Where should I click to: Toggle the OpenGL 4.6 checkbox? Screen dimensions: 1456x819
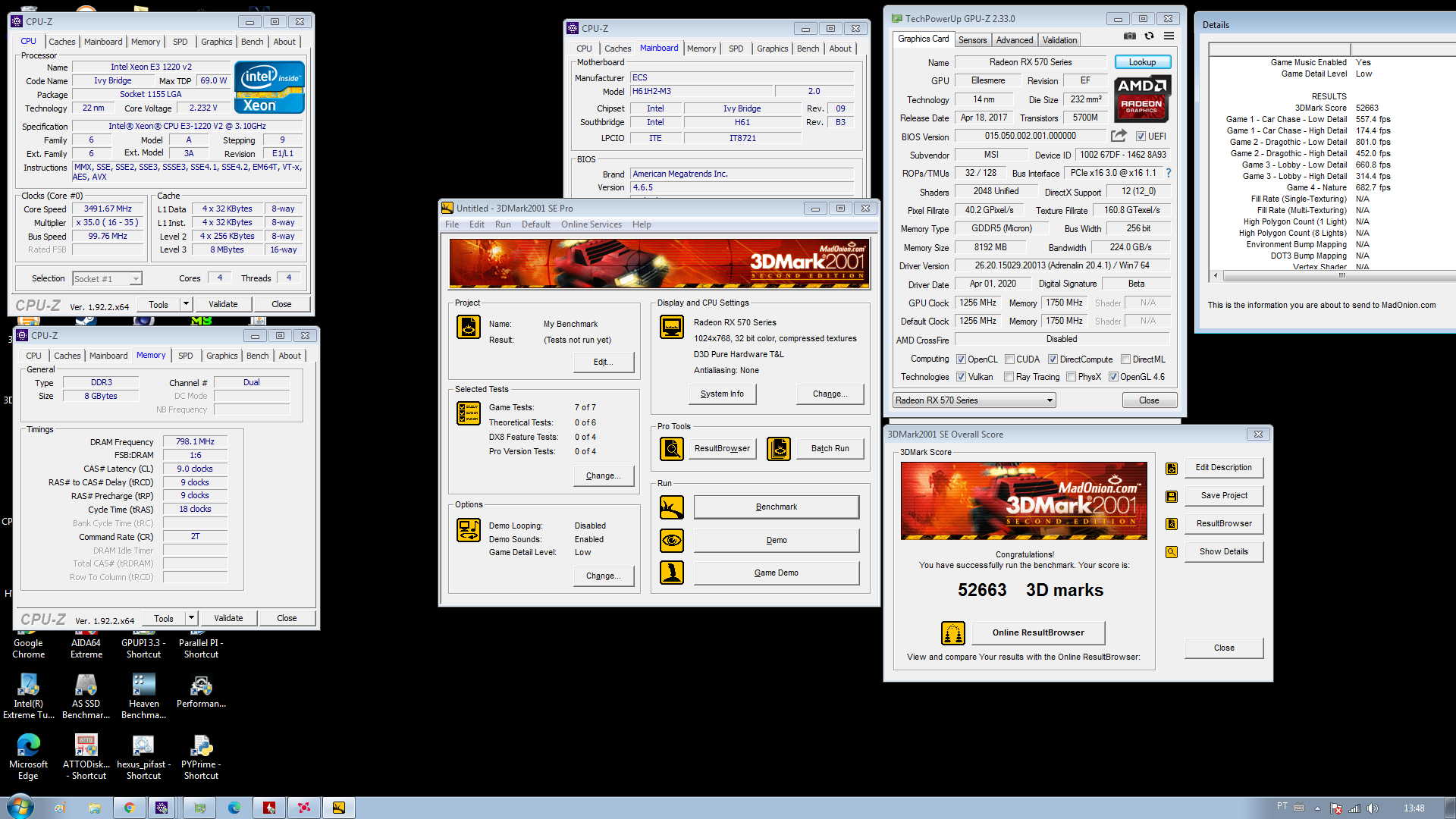[x=1113, y=377]
